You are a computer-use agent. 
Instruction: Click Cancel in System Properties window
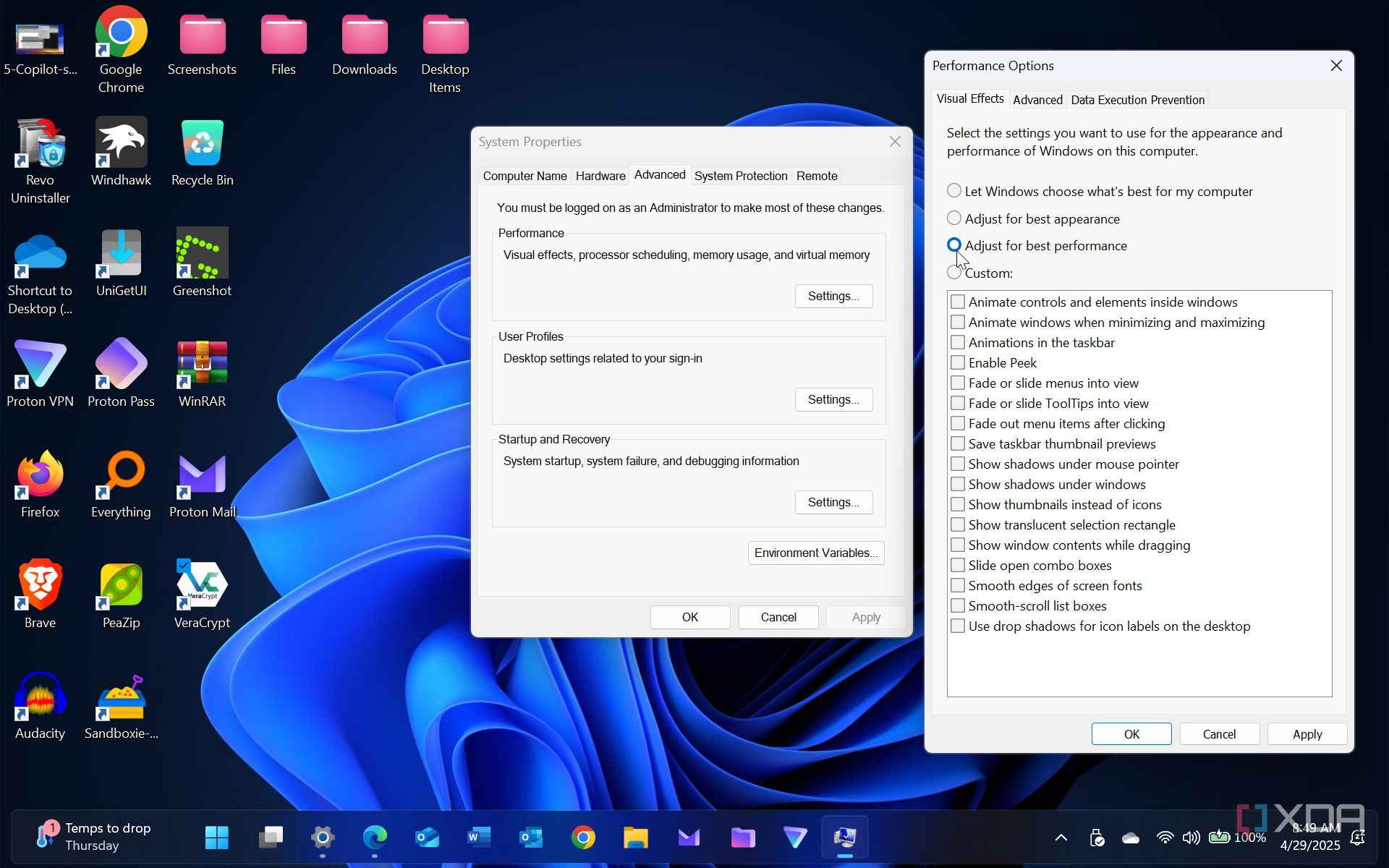[x=778, y=617]
